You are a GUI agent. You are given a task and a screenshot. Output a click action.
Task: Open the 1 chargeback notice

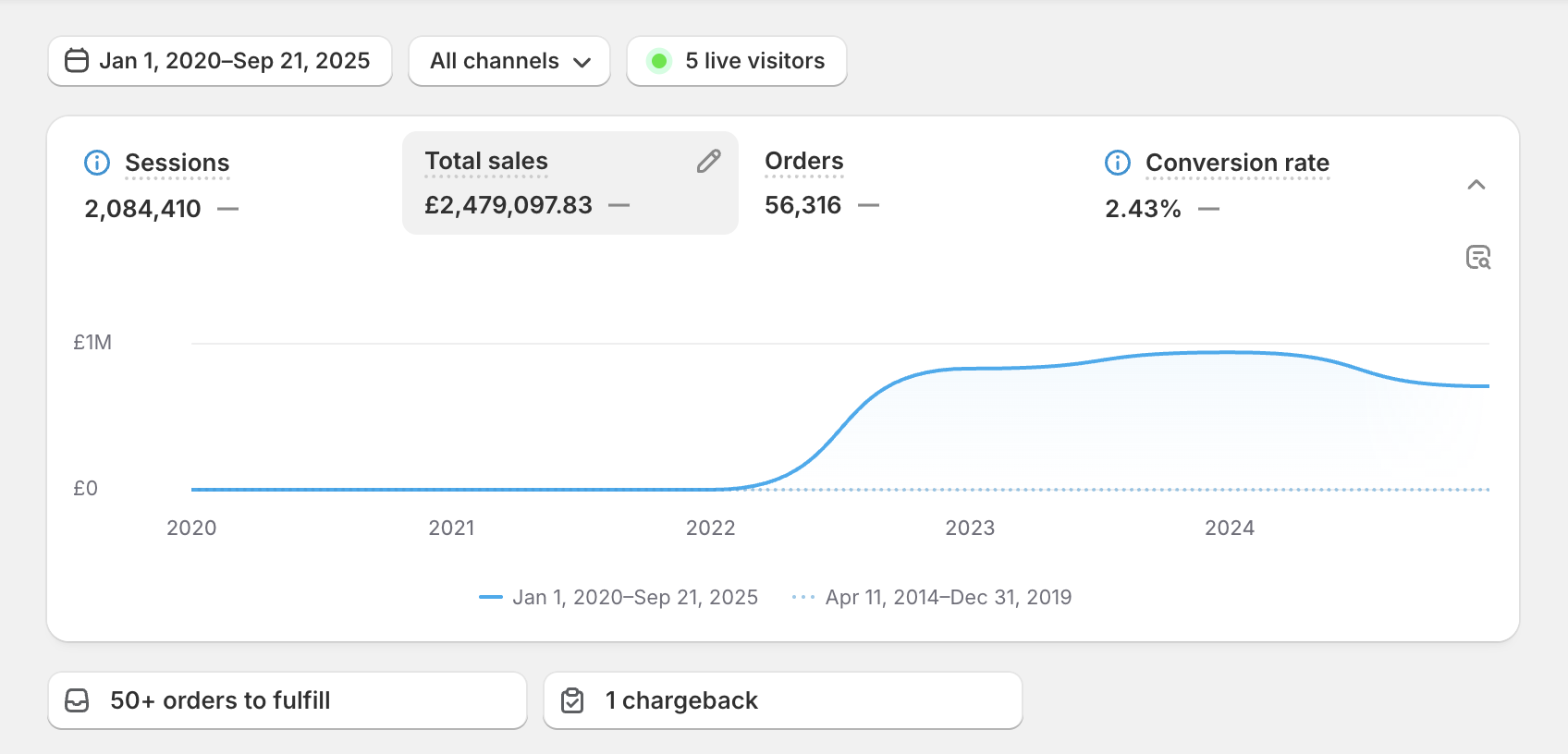[x=782, y=701]
